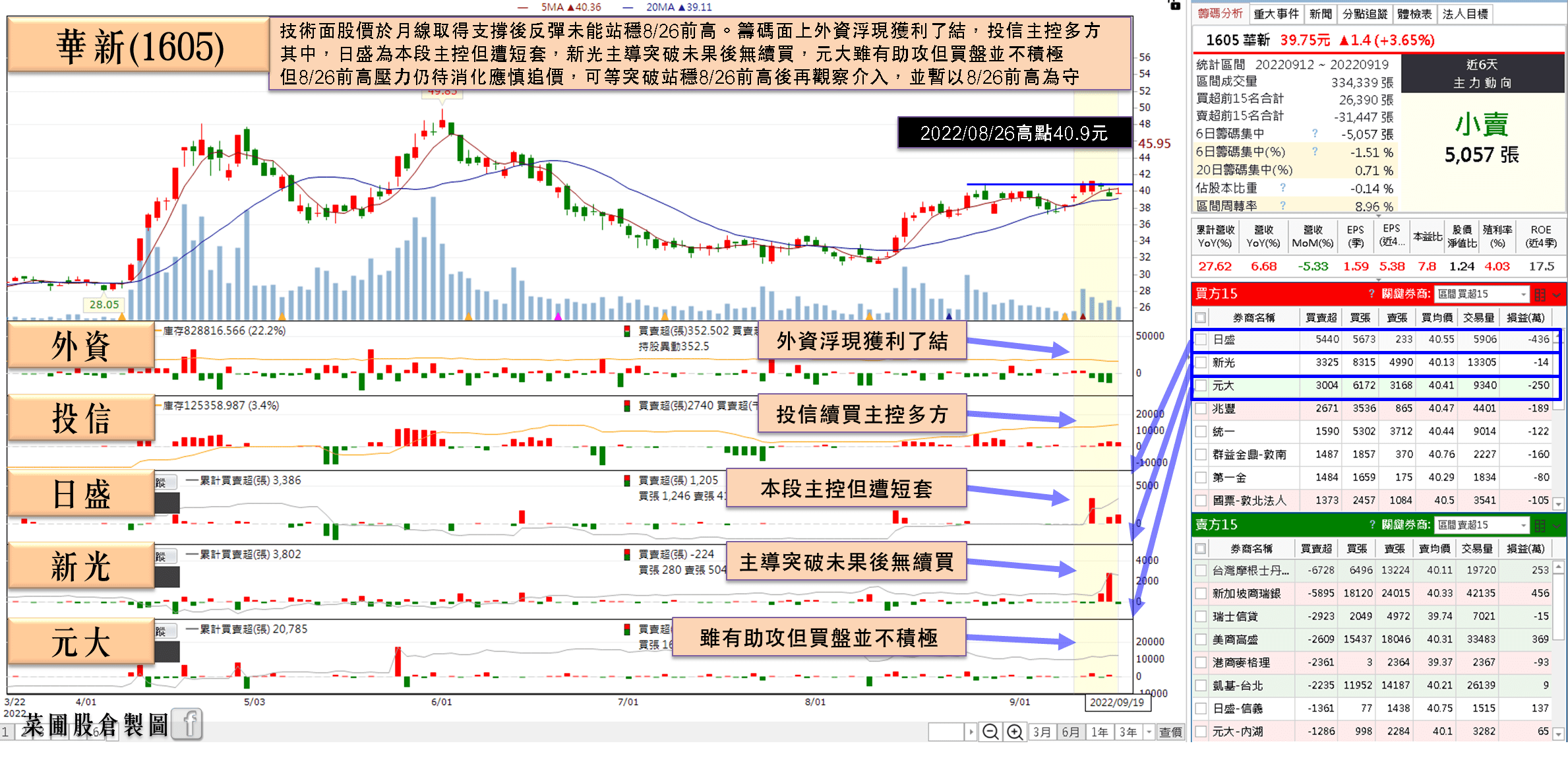Click the 投信 legend marker before 買賣超(張)2740
1568x760 pixels.
point(627,406)
